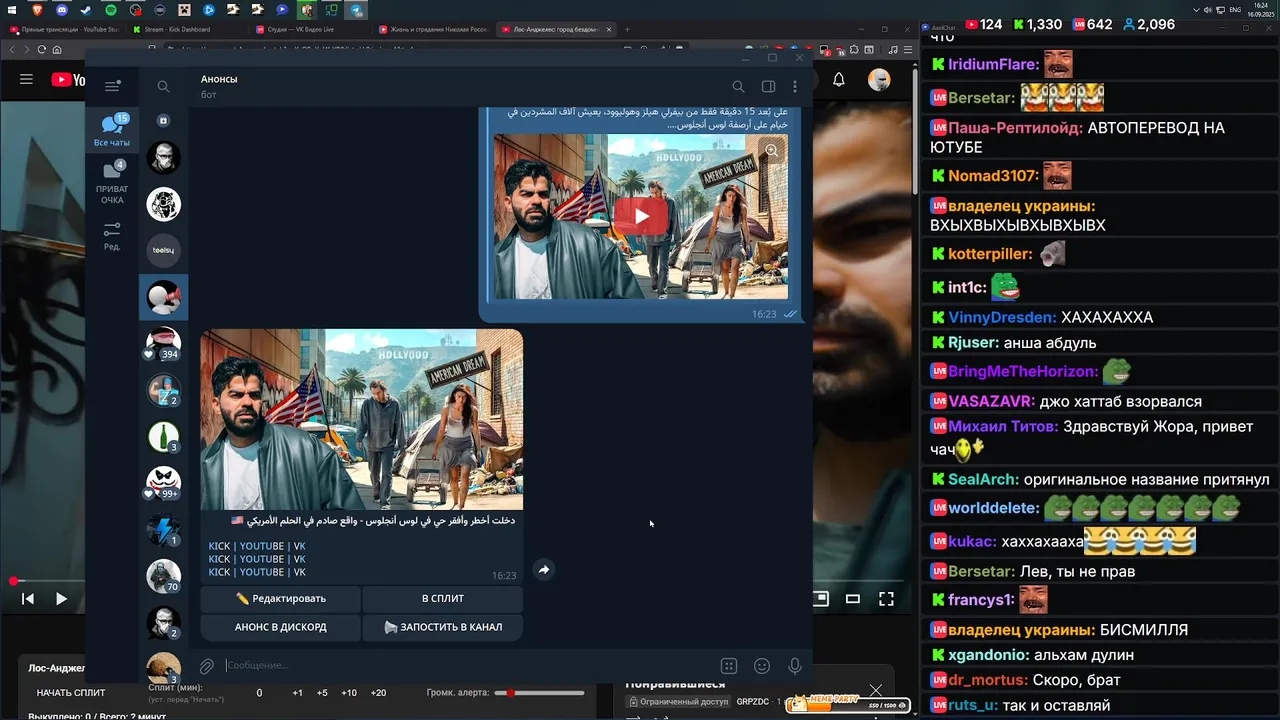
Task: Click the +1 split minutes button
Action: coord(297,693)
